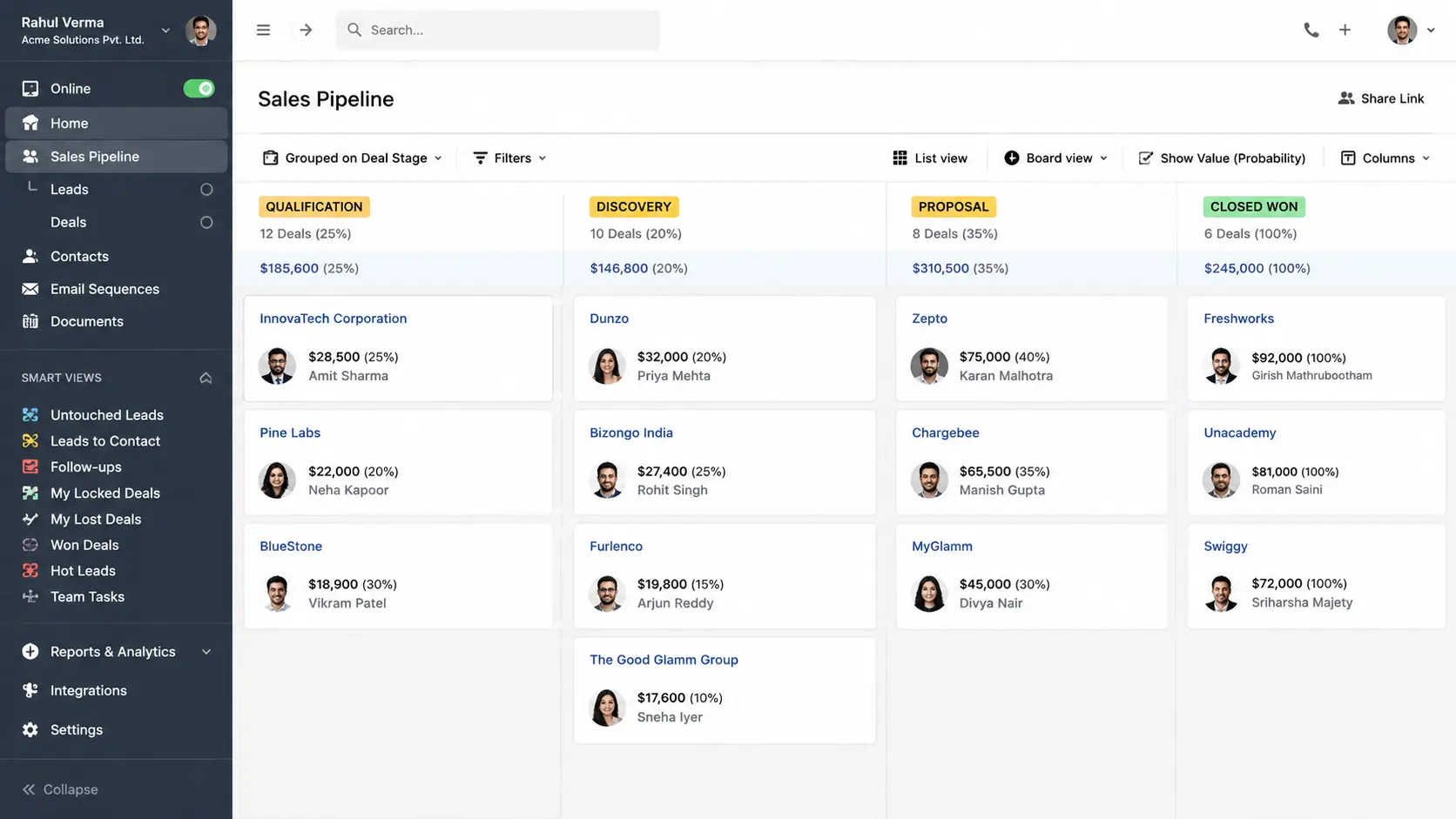The height and width of the screenshot is (819, 1456).
Task: Click the CLOSED WON stage label
Action: 1254,206
